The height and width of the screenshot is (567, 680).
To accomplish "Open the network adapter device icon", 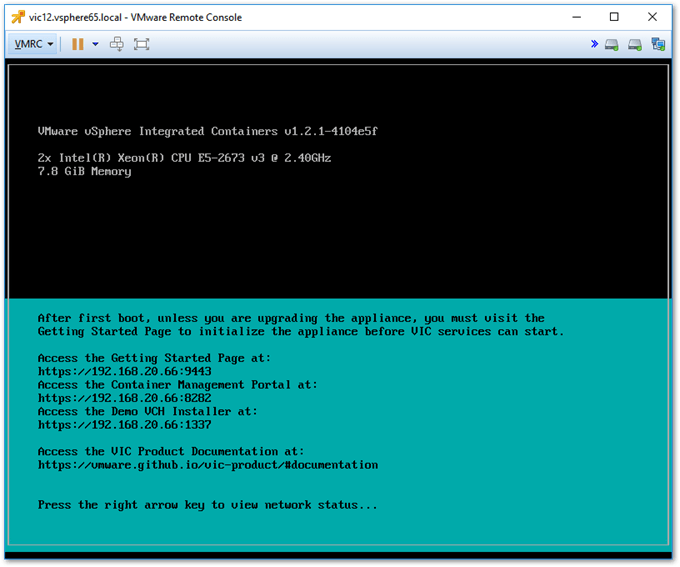I will pos(658,44).
